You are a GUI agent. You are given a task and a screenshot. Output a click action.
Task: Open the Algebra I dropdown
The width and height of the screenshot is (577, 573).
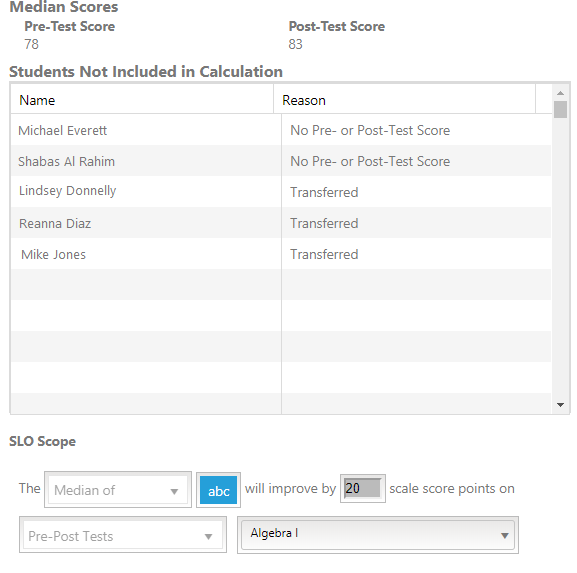[378, 535]
